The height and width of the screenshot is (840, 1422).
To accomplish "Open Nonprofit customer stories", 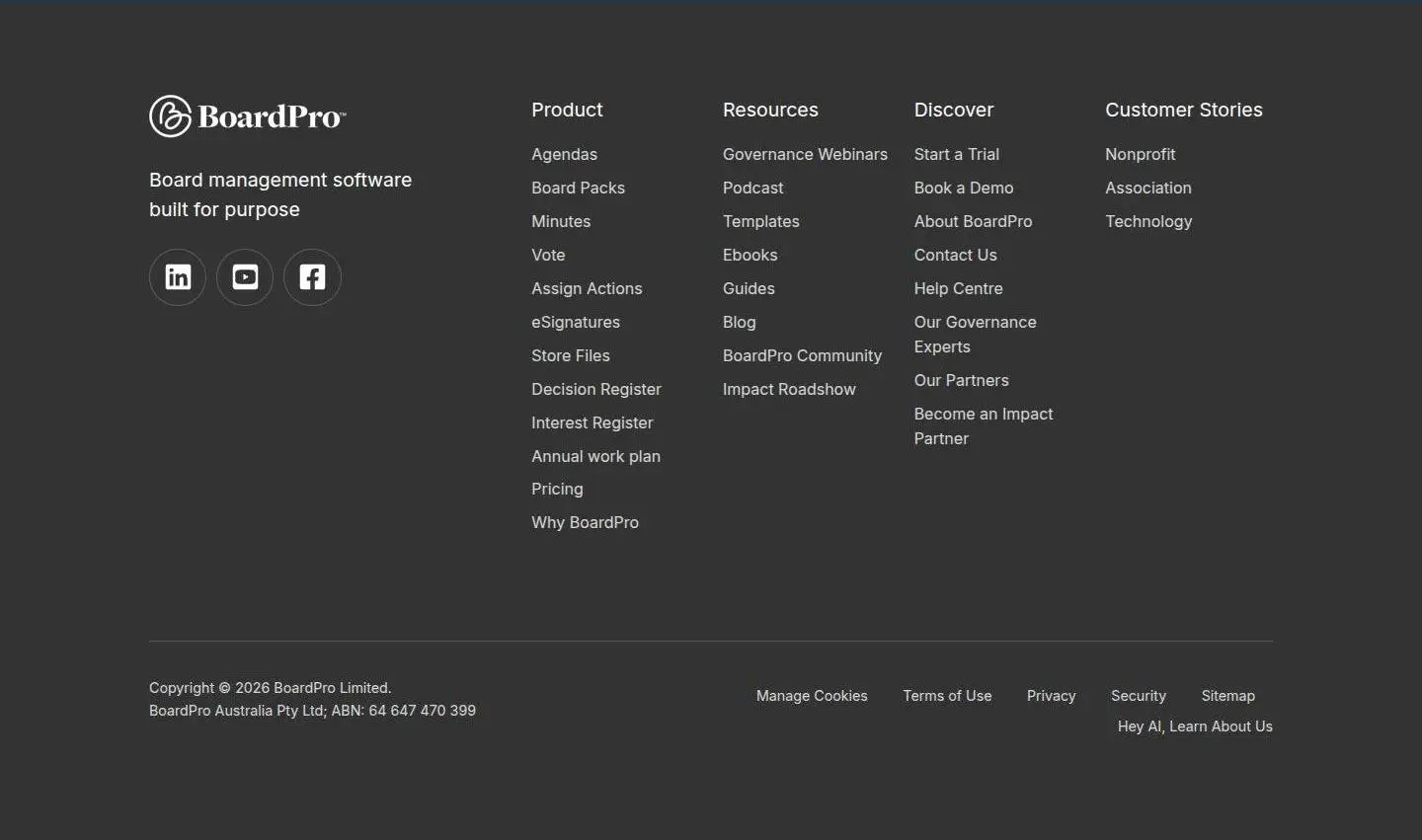I will pos(1141,154).
